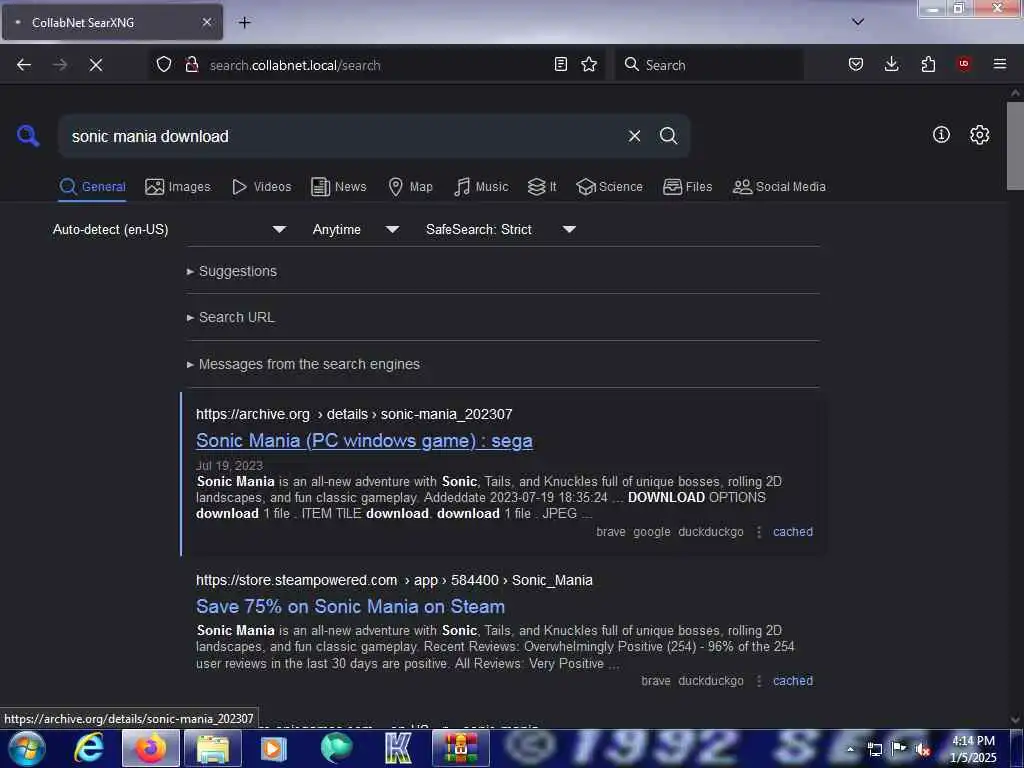Switch to the Map category tab
The image size is (1024, 768).
[x=411, y=187]
